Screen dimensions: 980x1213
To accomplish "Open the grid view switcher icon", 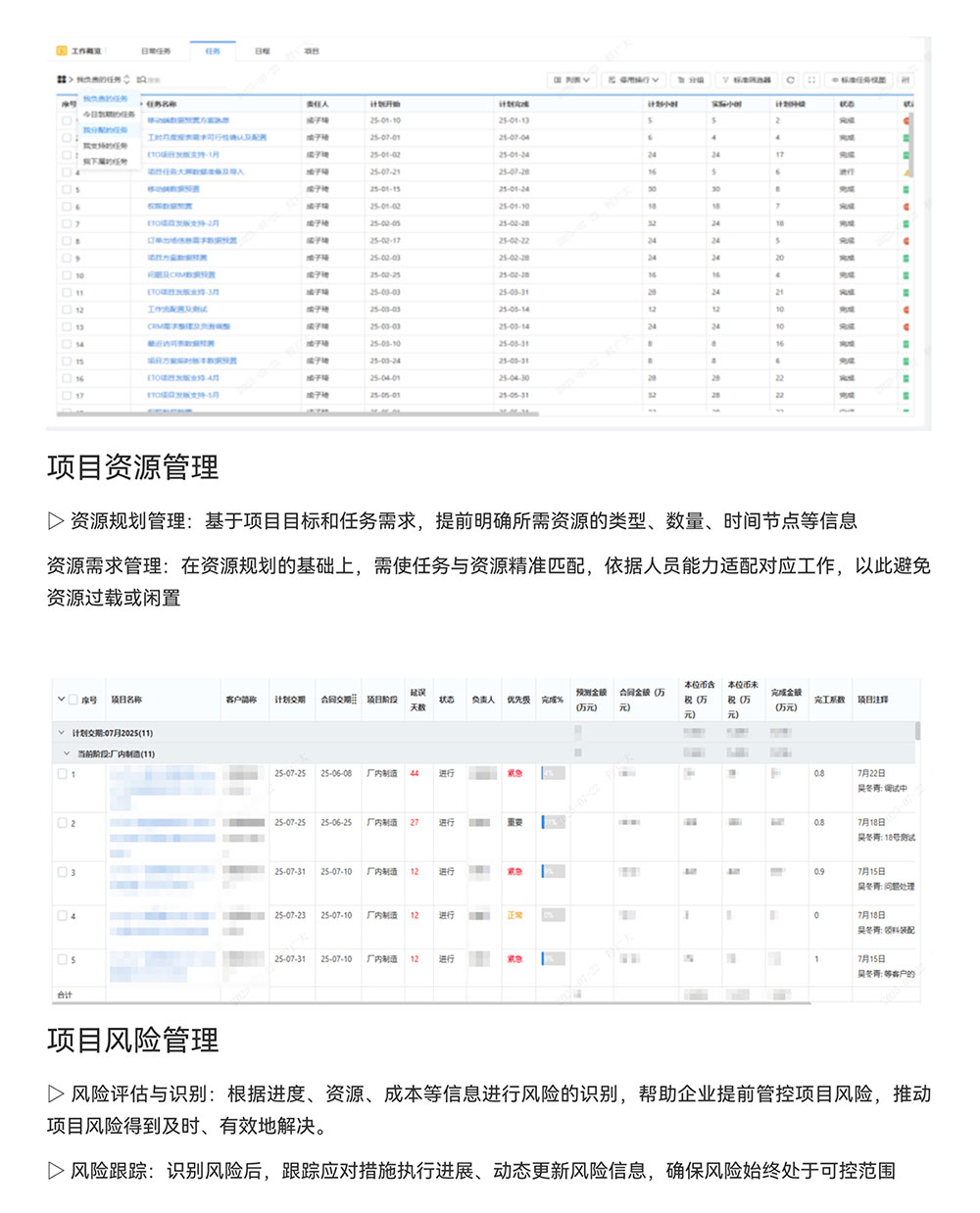I will pyautogui.click(x=61, y=79).
